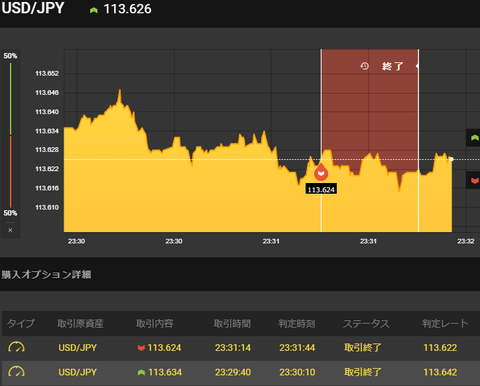
Task: Click expiry time 23:30:10
Action: click(x=297, y=372)
